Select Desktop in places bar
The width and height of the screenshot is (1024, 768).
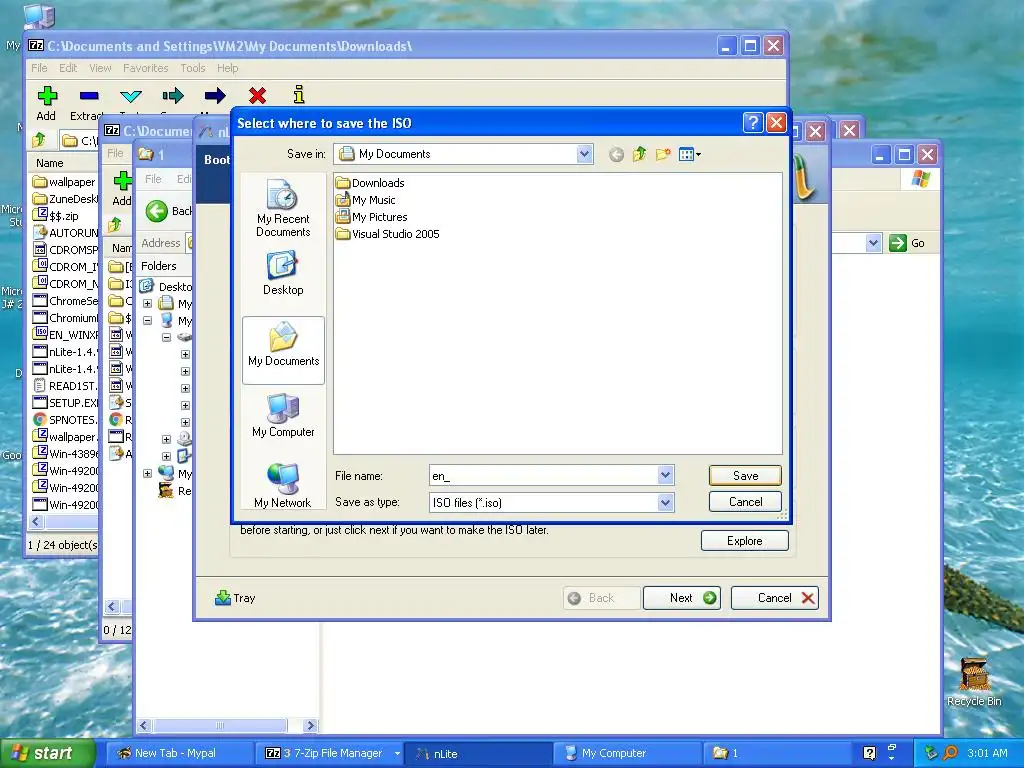(283, 274)
